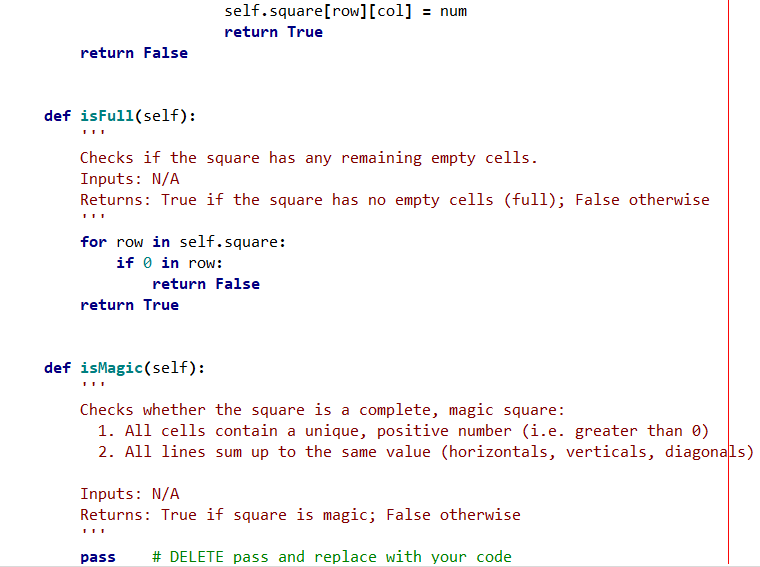Click the closing triple quotes of the isFull docstring

(93, 215)
